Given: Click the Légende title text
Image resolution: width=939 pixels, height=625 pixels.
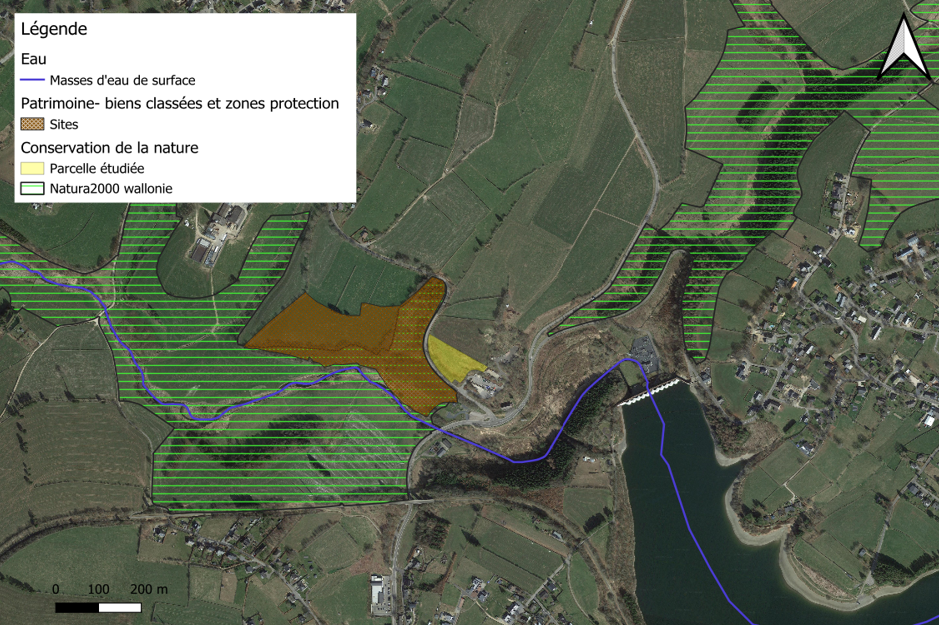Looking at the screenshot, I should pyautogui.click(x=54, y=29).
